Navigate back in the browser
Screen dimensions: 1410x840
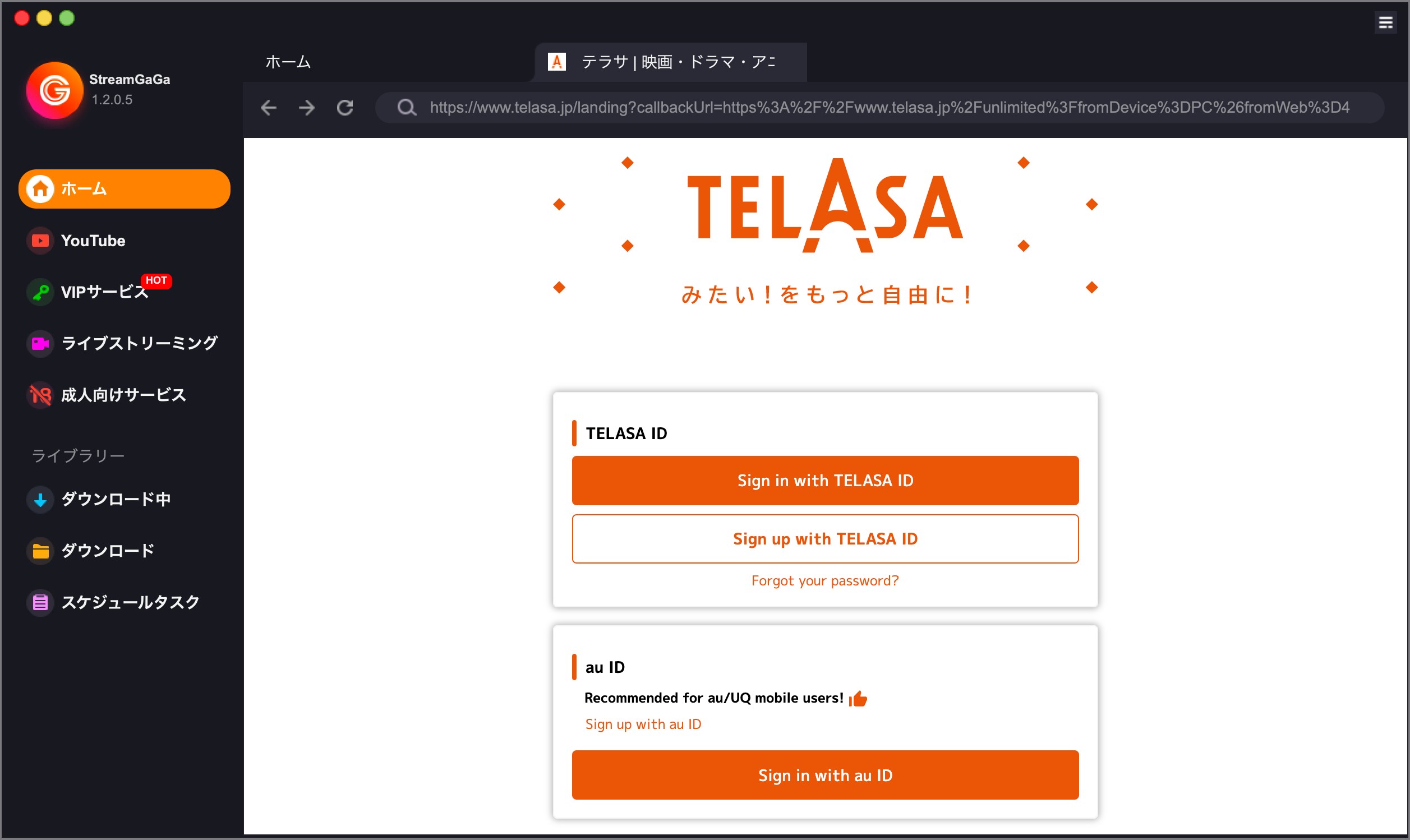pos(269,108)
